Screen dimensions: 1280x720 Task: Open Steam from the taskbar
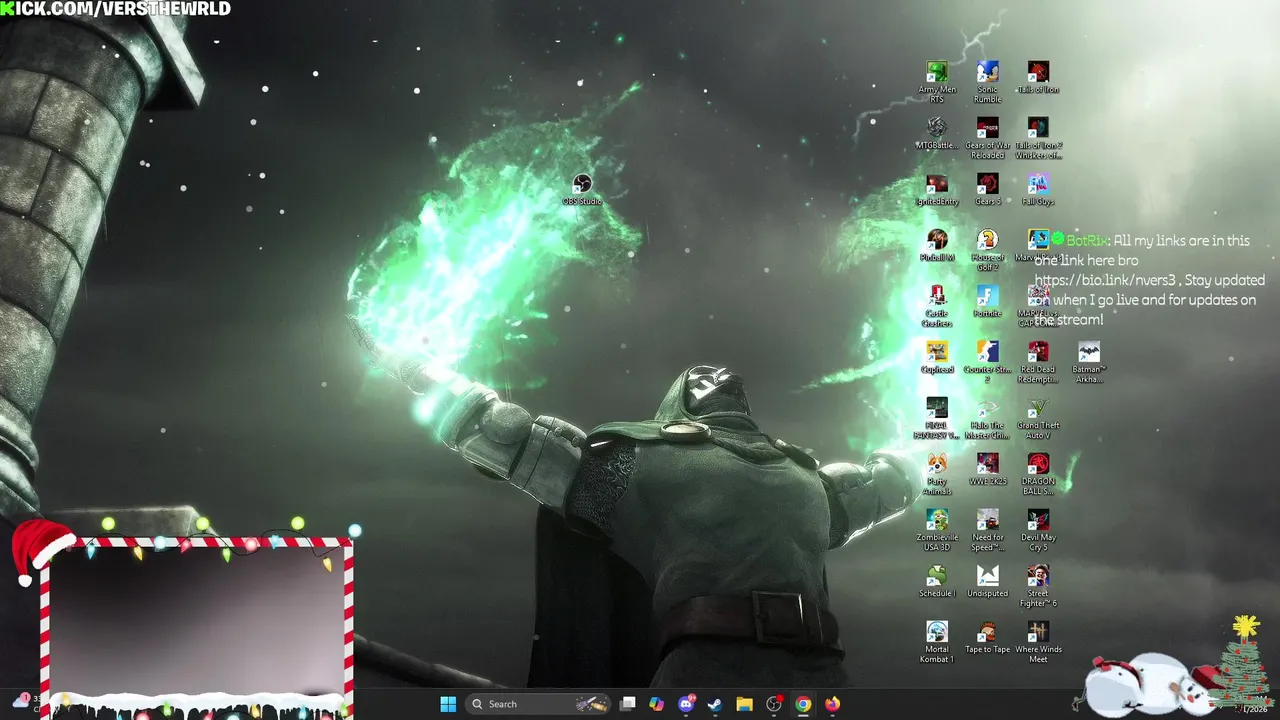(715, 704)
